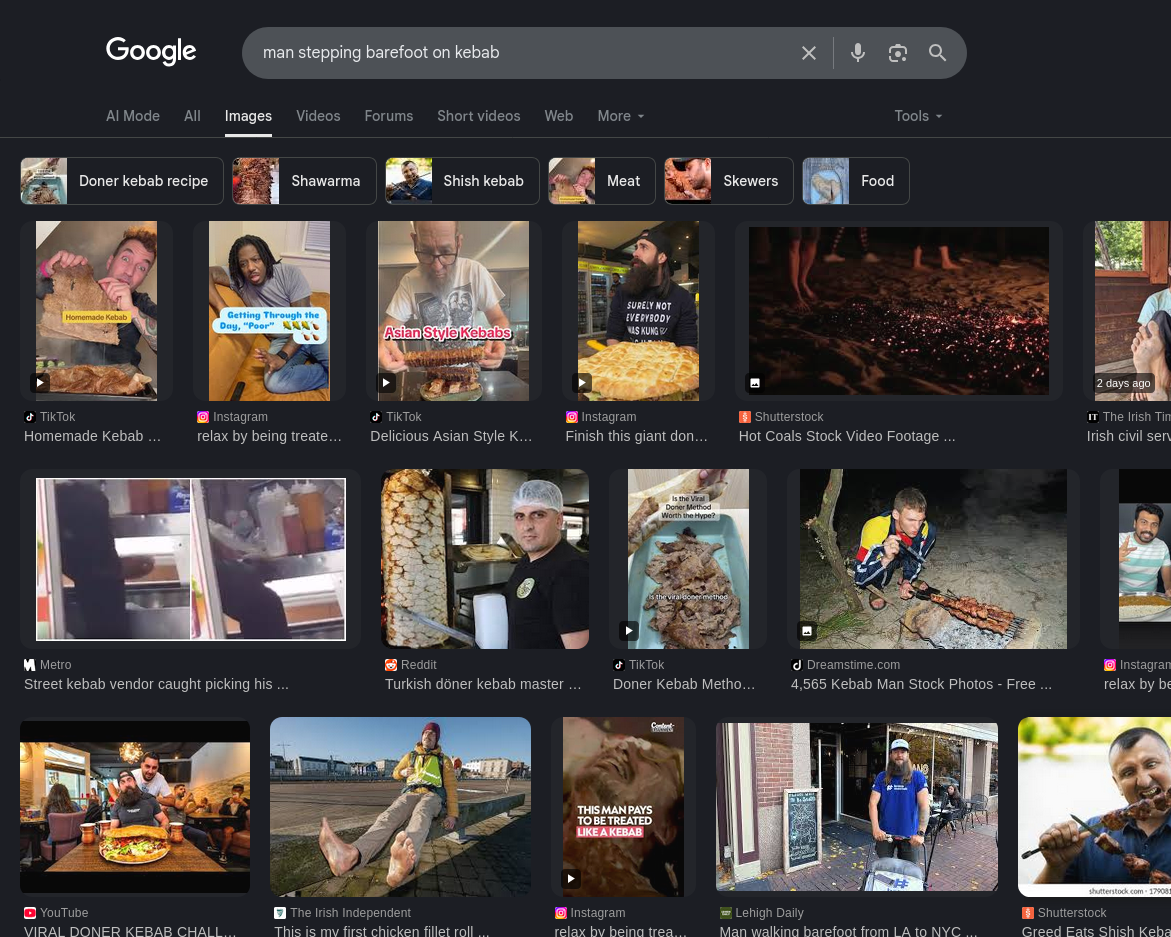Filter by Skewers chip
The width and height of the screenshot is (1171, 937).
pyautogui.click(x=729, y=181)
